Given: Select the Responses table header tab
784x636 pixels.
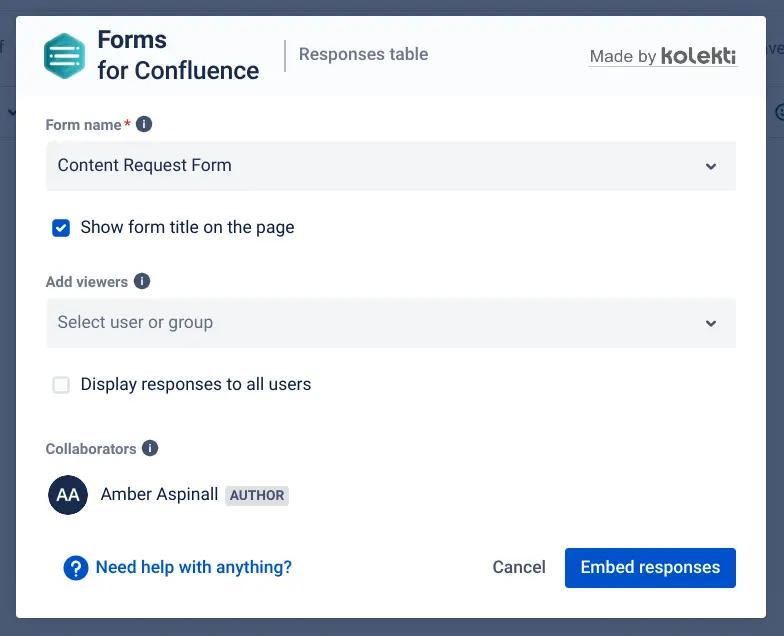Looking at the screenshot, I should pos(363,55).
